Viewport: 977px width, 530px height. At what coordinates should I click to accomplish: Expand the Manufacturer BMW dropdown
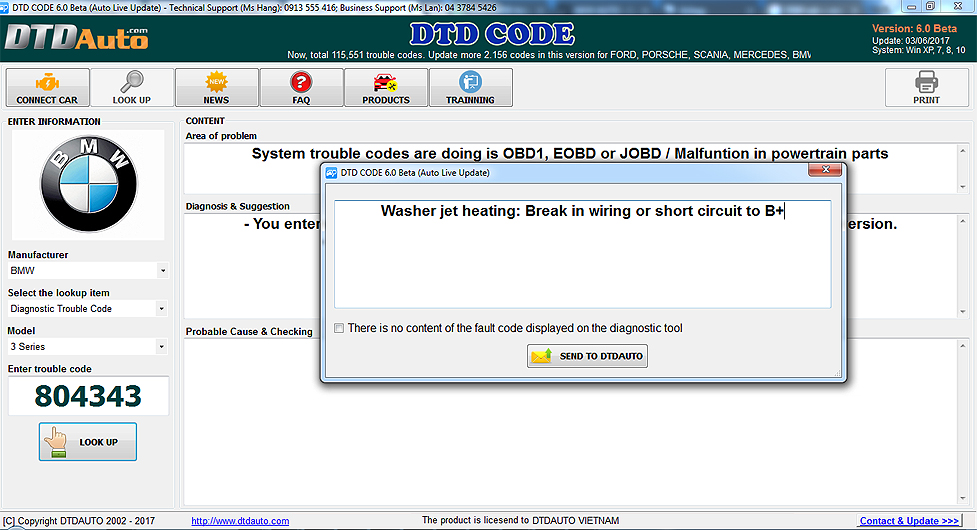163,271
